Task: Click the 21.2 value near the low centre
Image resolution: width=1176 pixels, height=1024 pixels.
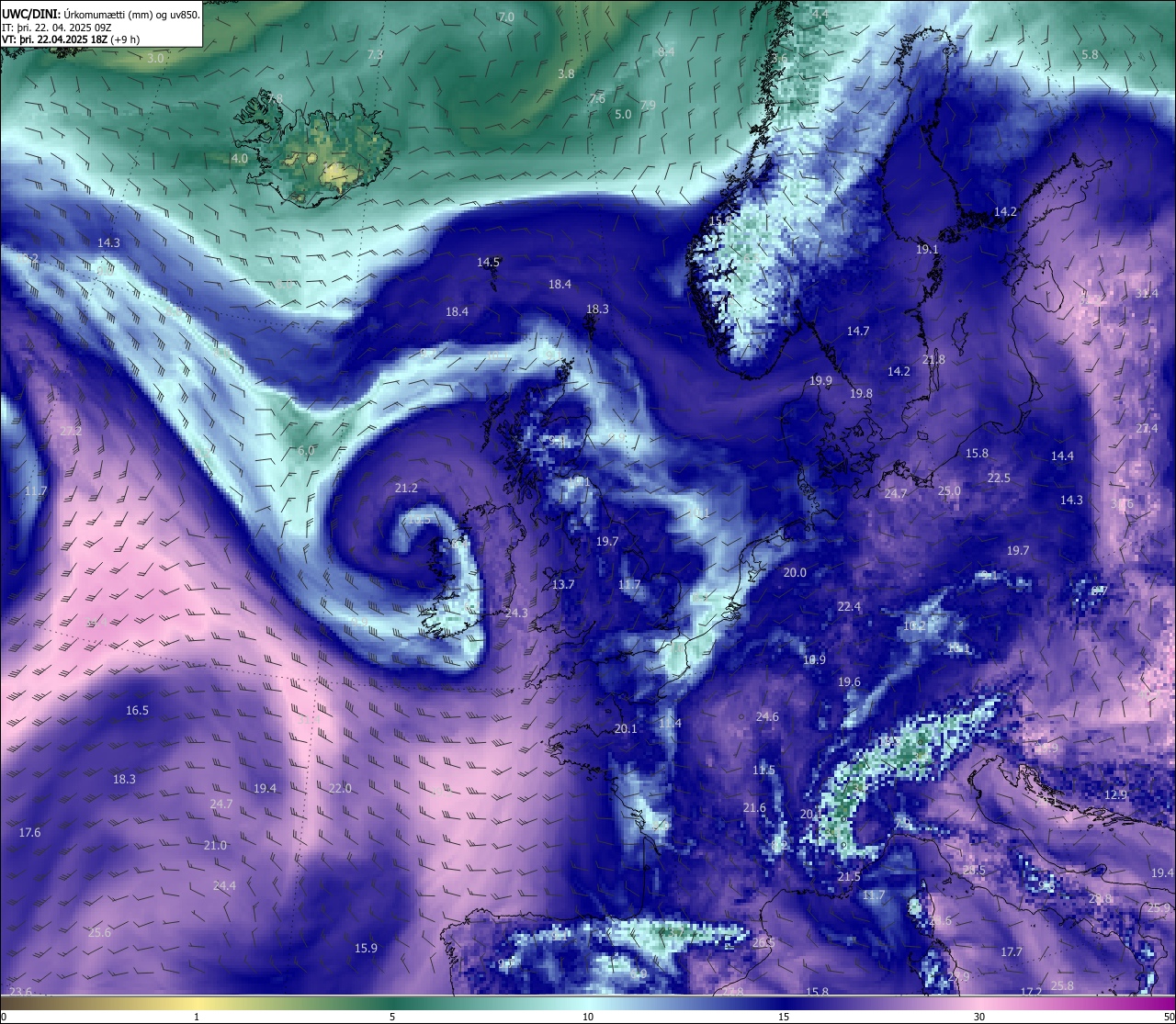Action: tap(406, 489)
